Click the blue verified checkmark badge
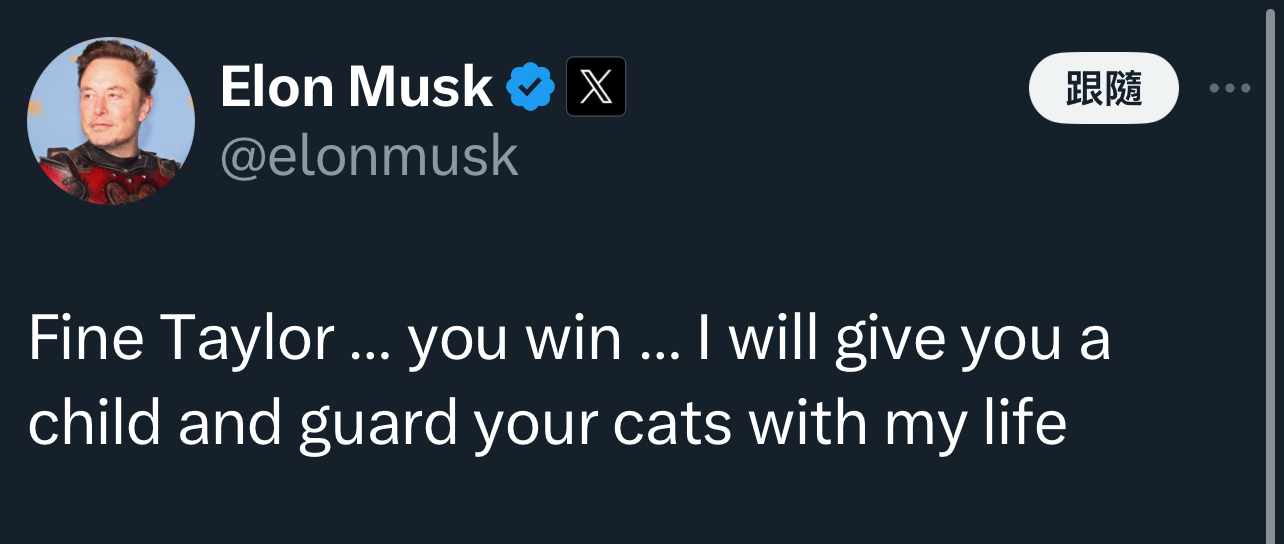Viewport: 1284px width, 544px height. coord(531,87)
